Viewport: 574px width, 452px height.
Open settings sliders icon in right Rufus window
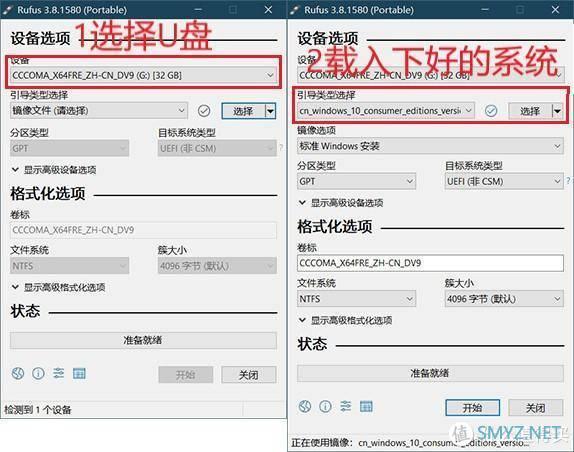pos(346,406)
